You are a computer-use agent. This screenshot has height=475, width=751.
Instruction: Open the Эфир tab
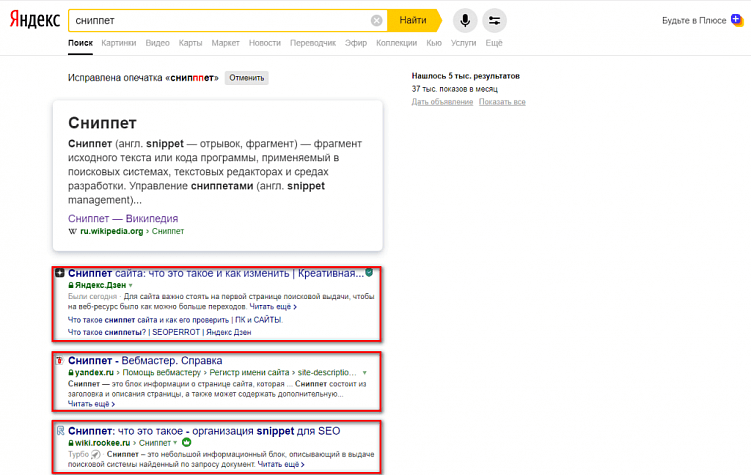[x=356, y=43]
